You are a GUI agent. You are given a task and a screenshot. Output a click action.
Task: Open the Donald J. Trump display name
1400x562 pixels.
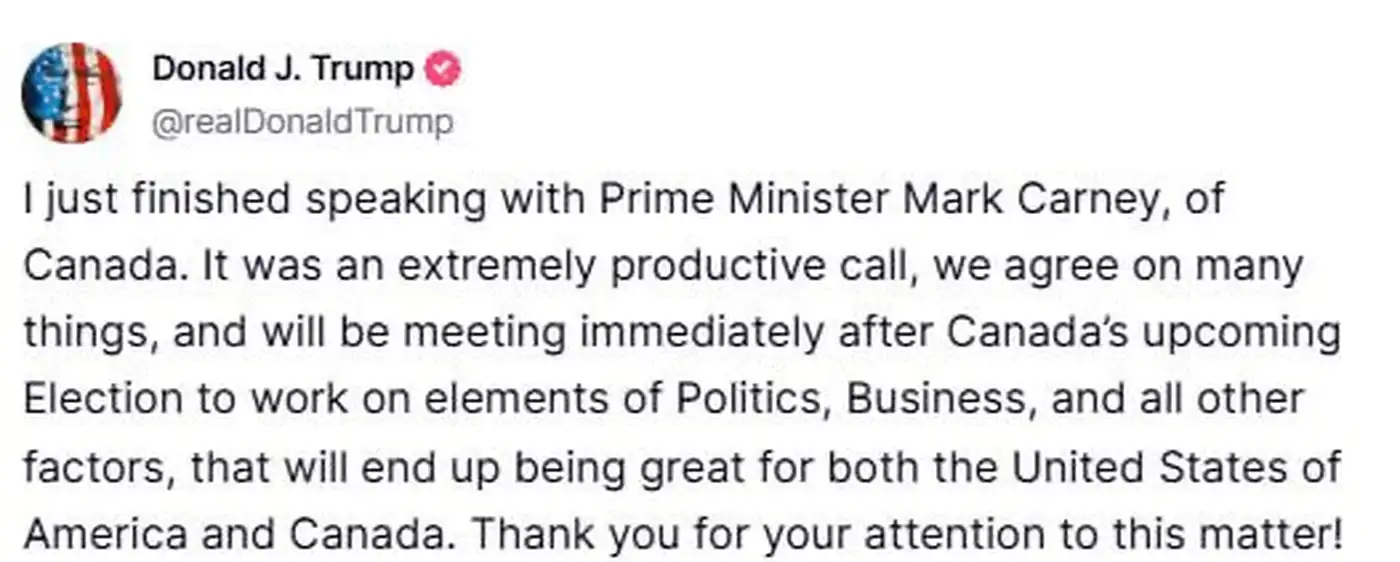(x=283, y=70)
